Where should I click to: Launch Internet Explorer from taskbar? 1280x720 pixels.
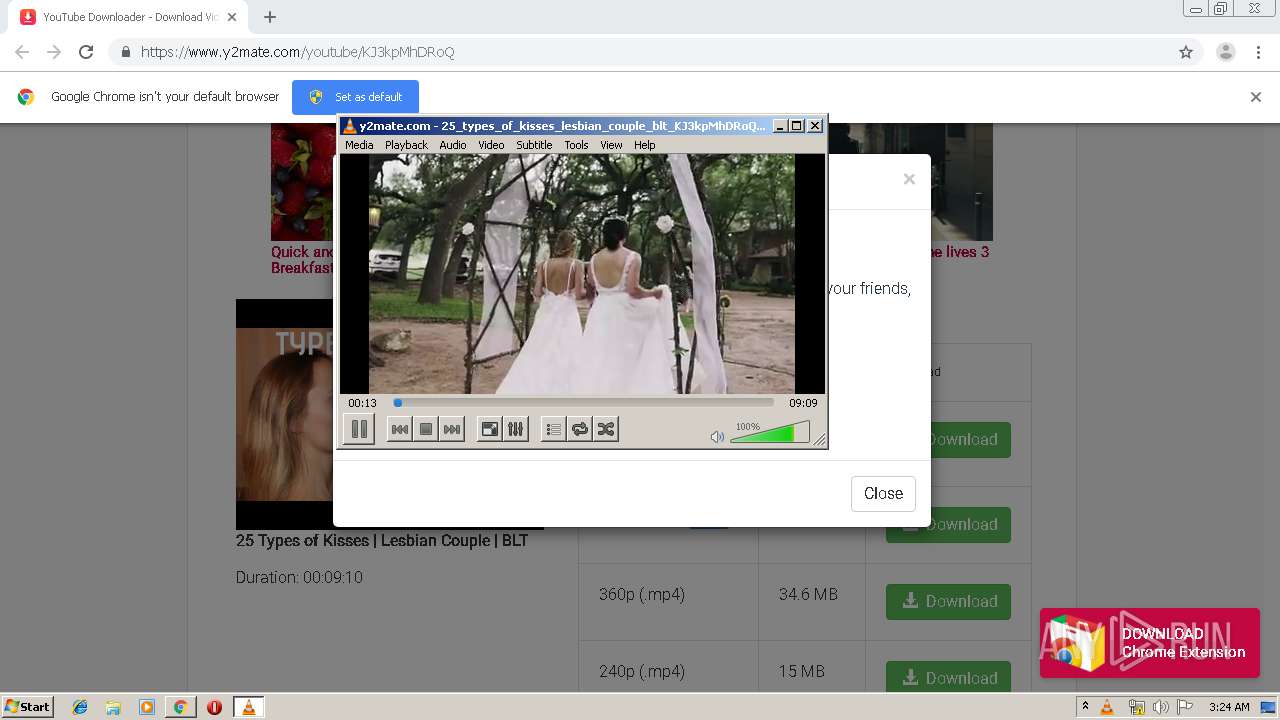click(80, 707)
